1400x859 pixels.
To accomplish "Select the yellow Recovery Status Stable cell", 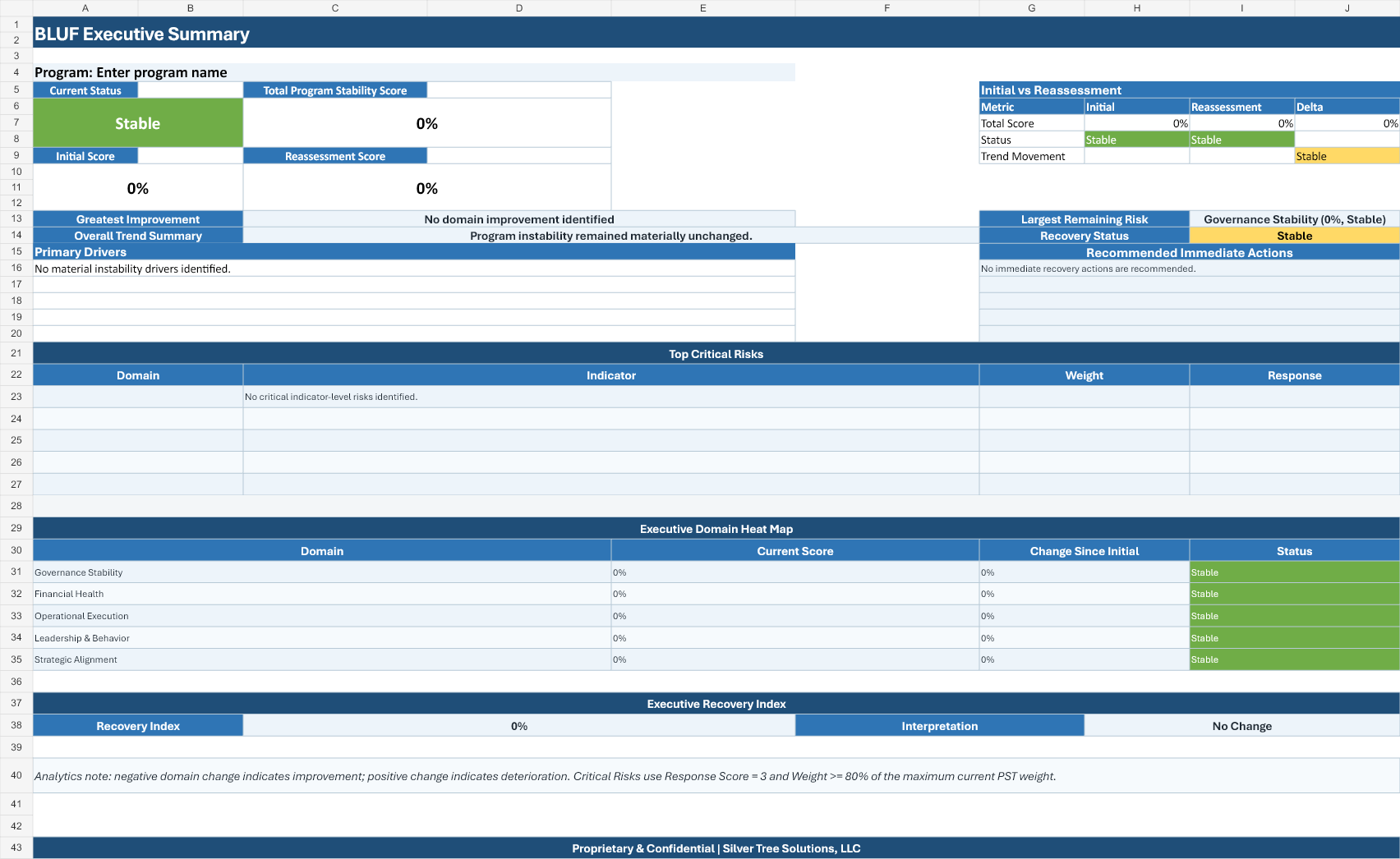I will click(1295, 236).
